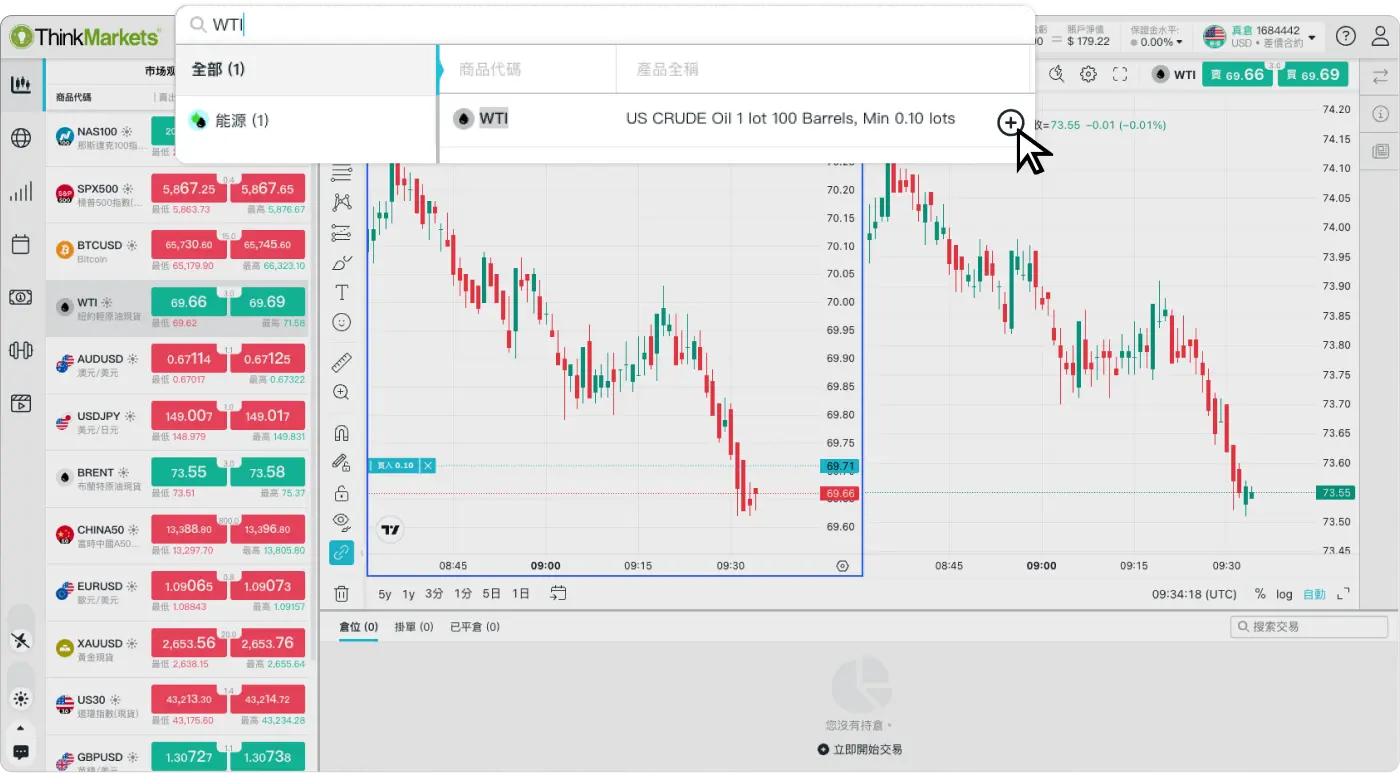1400x773 pixels.
Task: Switch to the 已平倉 (0) tab
Action: point(474,627)
